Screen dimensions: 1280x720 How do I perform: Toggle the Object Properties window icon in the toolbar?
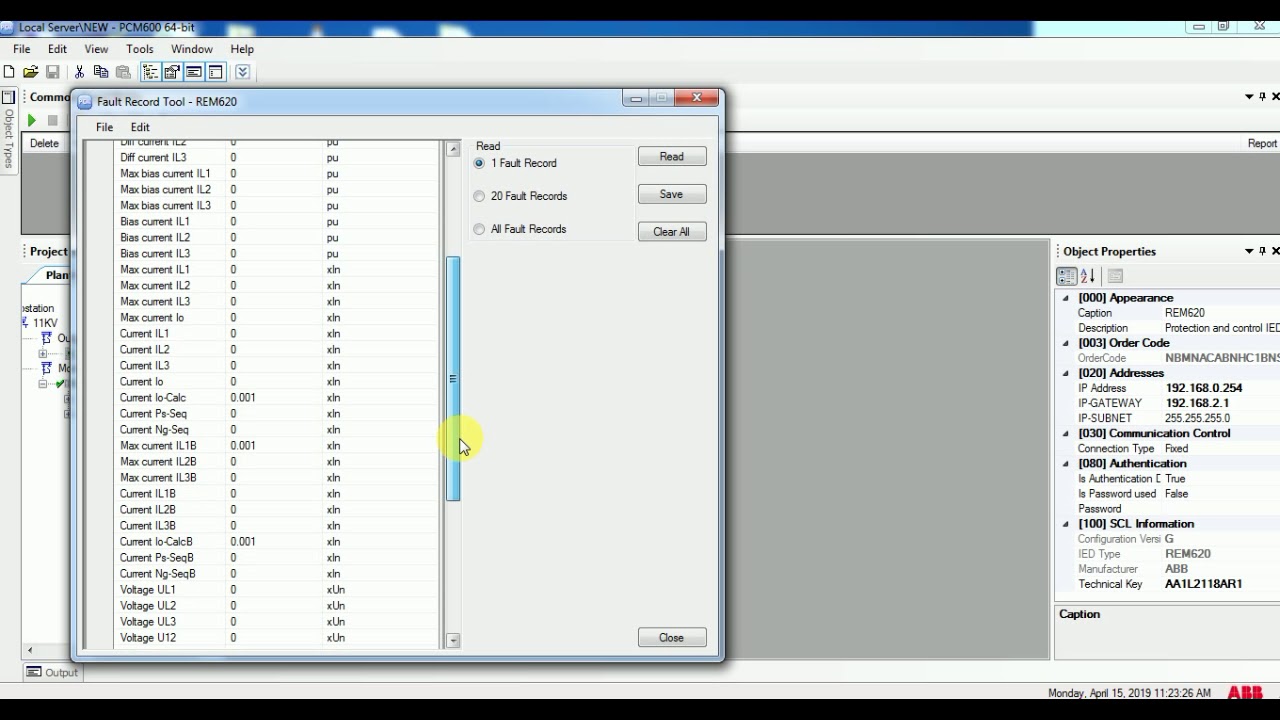pos(172,72)
